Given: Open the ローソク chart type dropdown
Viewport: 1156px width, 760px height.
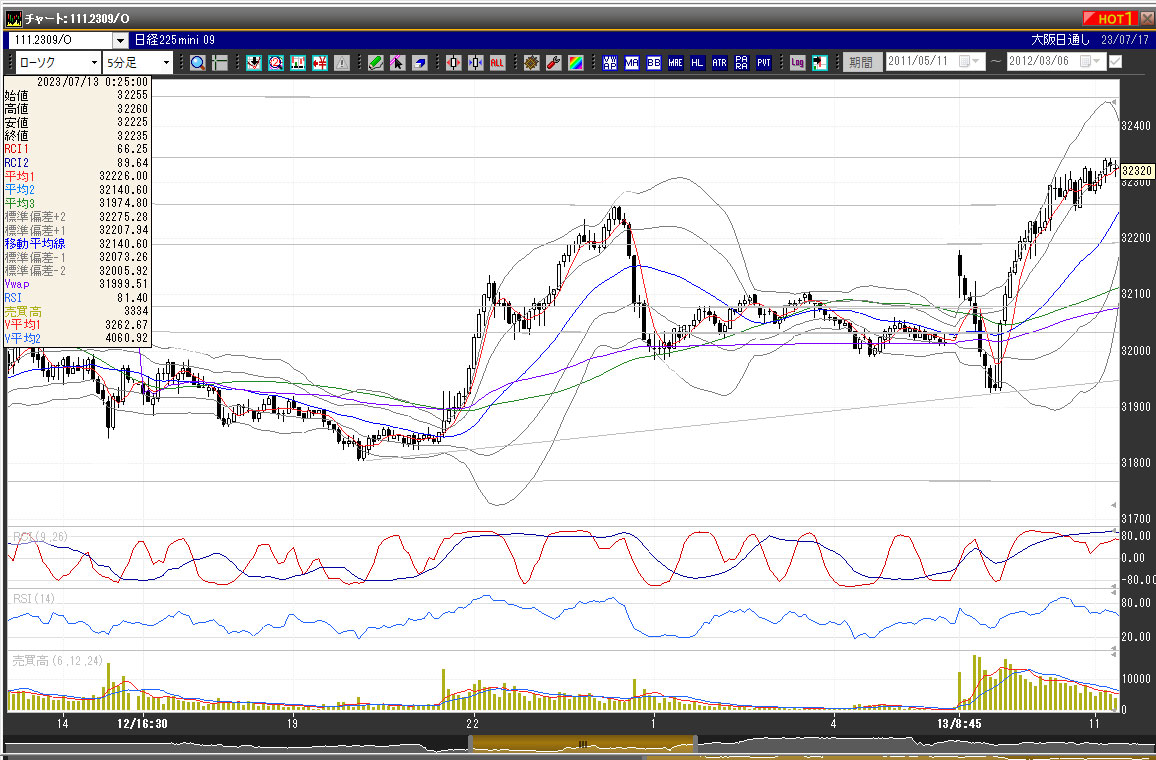Looking at the screenshot, I should pyautogui.click(x=94, y=63).
